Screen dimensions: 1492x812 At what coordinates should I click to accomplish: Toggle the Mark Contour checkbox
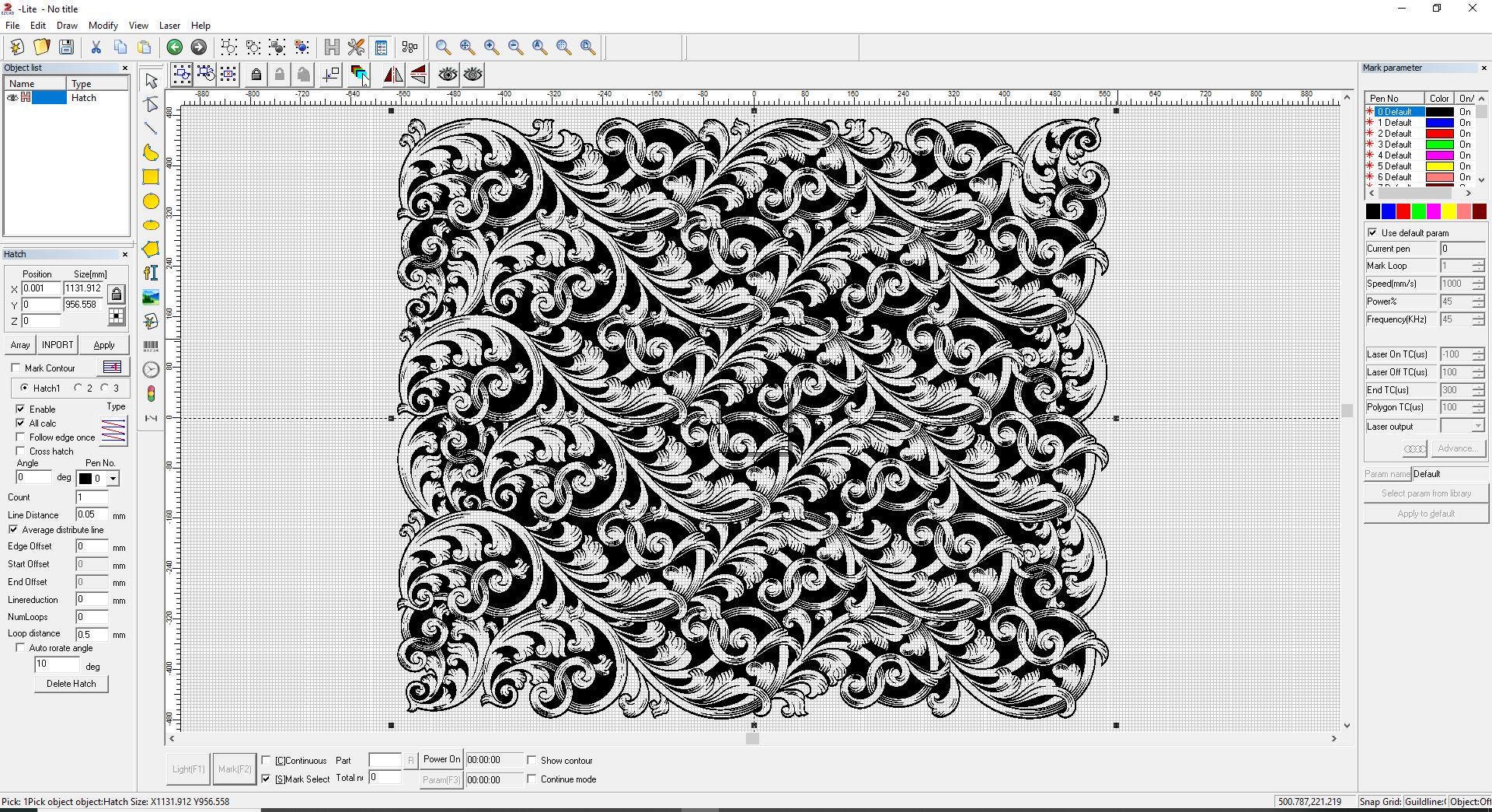pos(16,368)
